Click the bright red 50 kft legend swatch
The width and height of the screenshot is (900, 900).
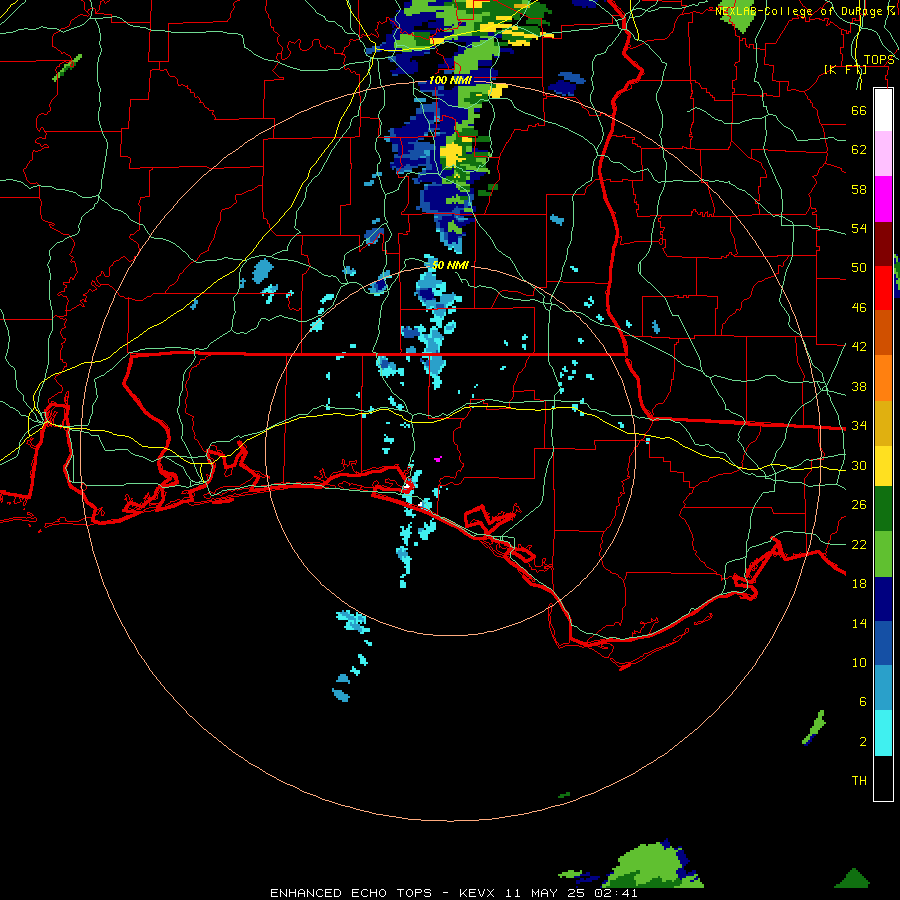pos(883,288)
